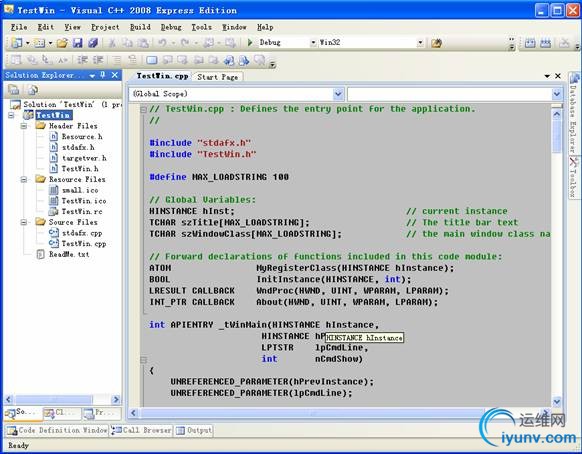582x454 pixels.
Task: Click the New Project toolbar icon
Action: tap(16, 43)
